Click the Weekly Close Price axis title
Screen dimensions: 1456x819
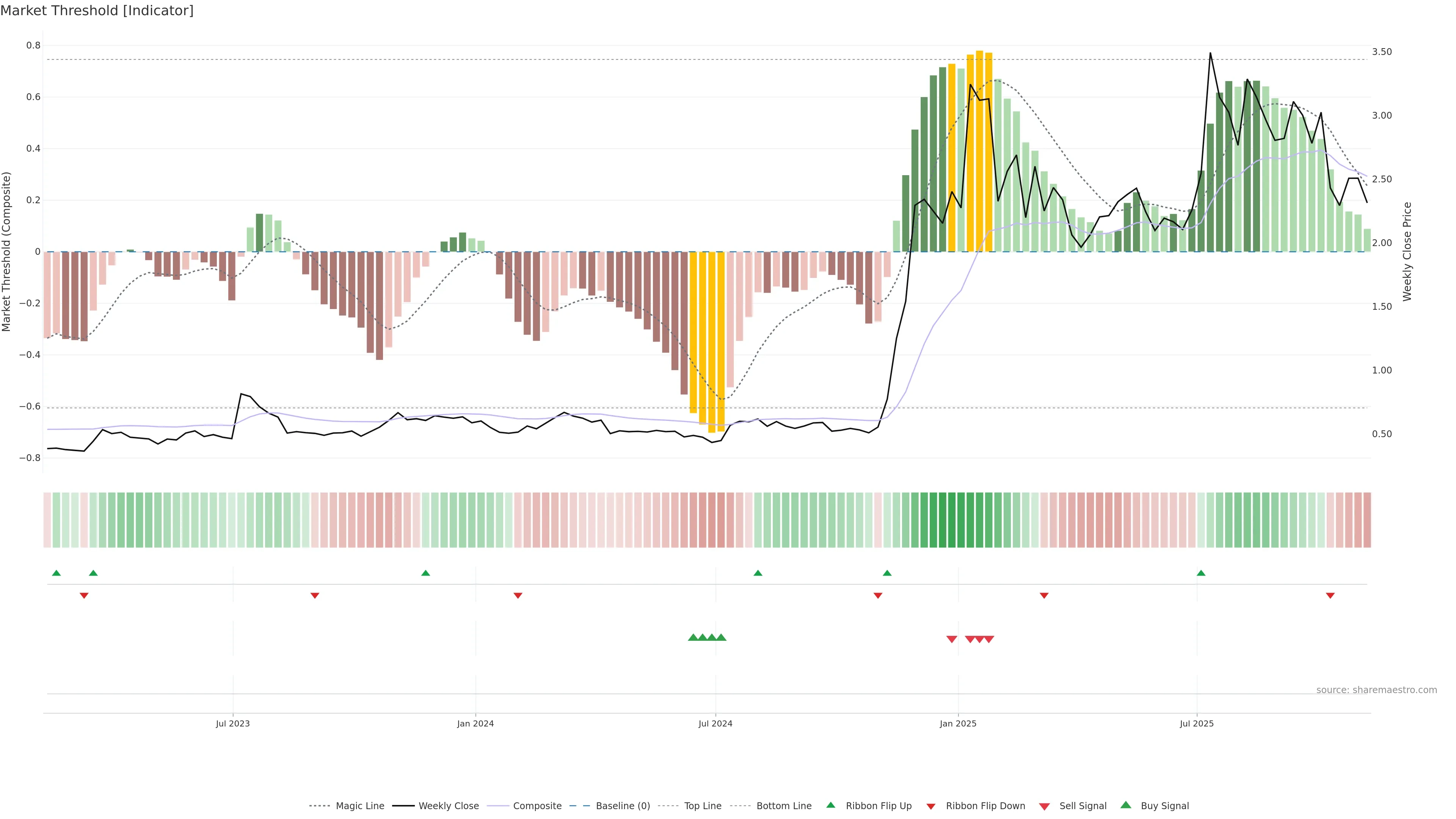click(x=1407, y=251)
